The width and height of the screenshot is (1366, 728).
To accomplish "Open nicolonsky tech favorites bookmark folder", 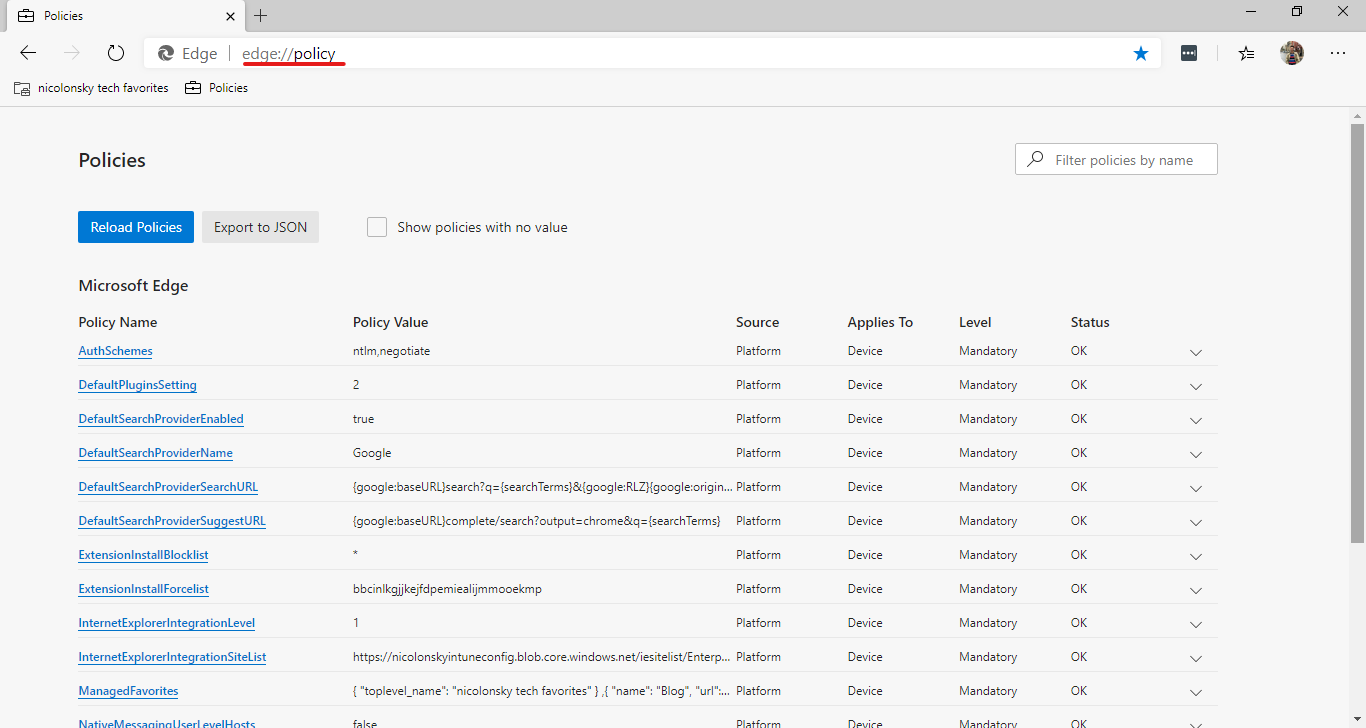I will click(x=91, y=88).
